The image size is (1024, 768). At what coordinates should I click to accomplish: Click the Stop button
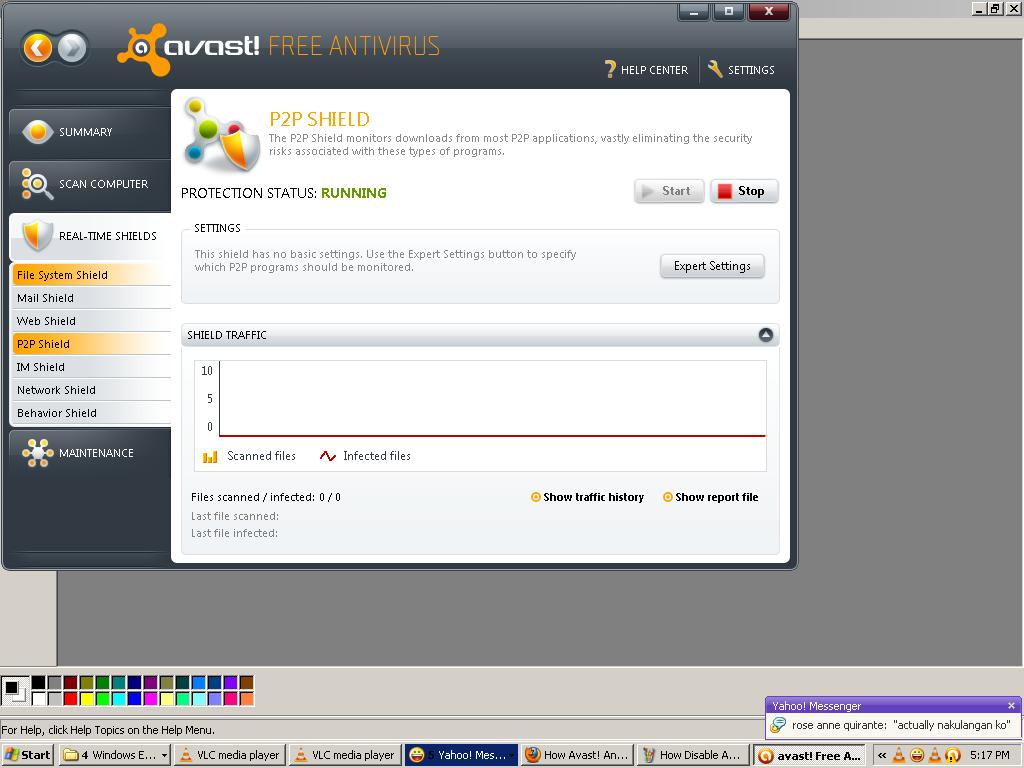tap(744, 191)
